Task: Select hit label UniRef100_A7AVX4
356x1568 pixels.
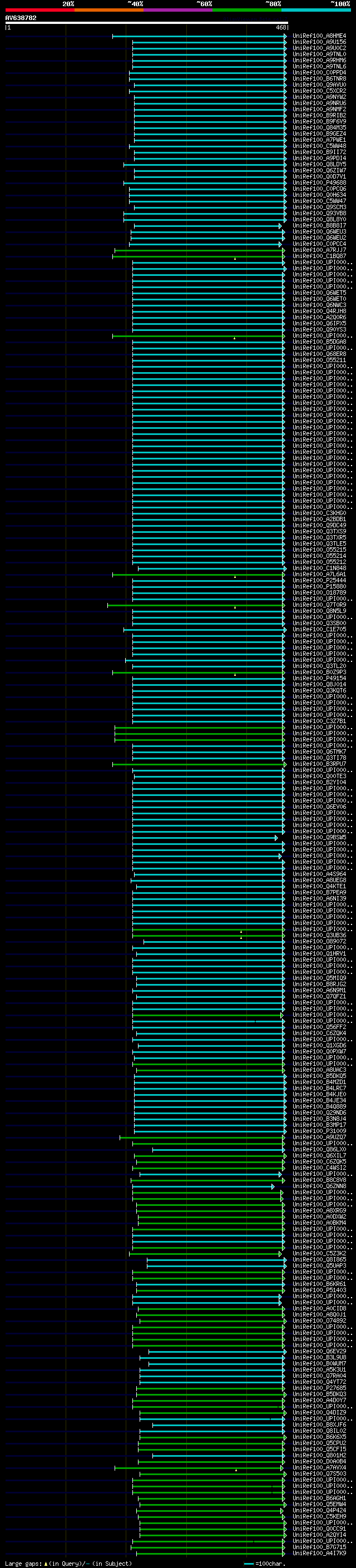Action: [319, 1468]
